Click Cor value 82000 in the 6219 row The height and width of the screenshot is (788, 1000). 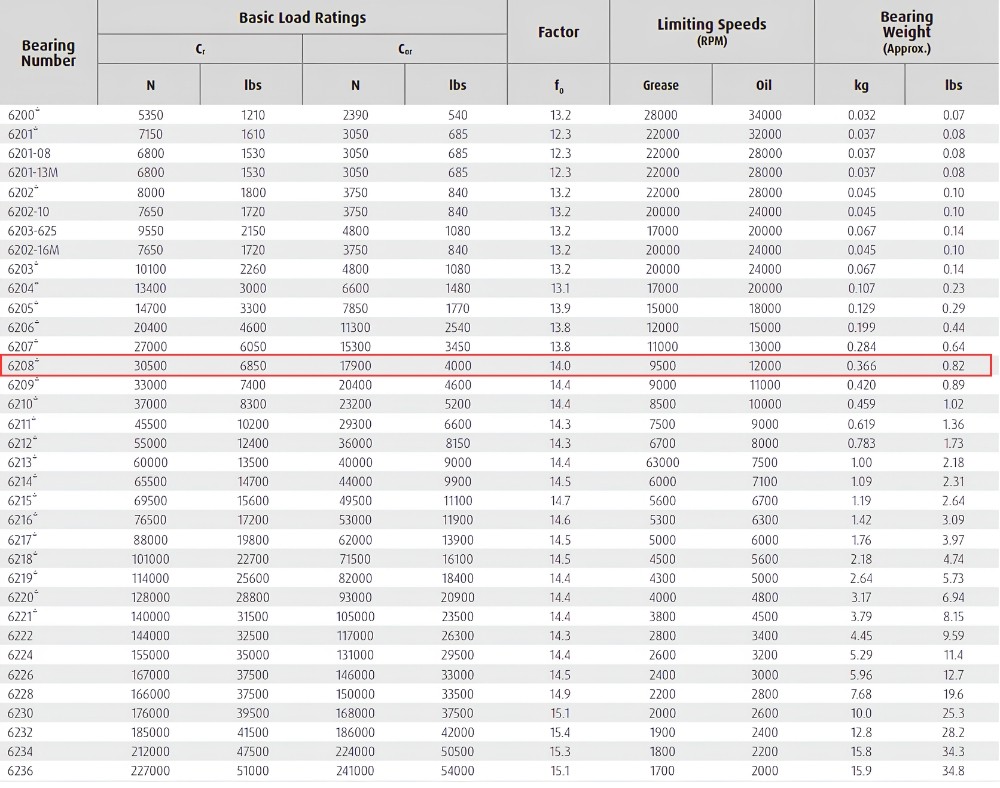click(355, 578)
